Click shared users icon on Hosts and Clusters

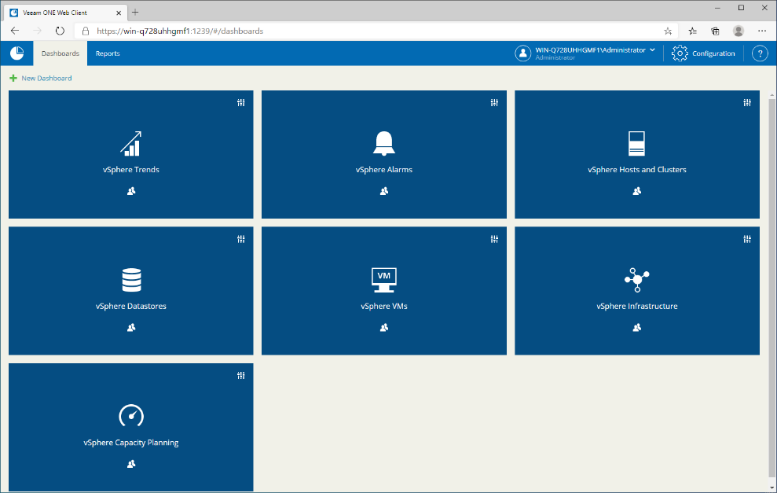637,191
